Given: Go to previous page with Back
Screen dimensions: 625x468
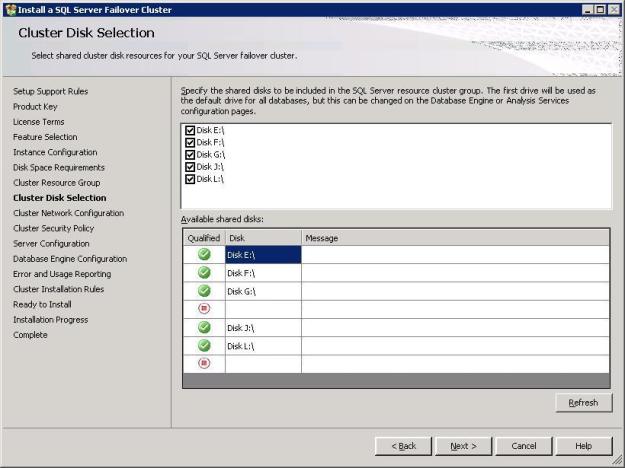Looking at the screenshot, I should tap(404, 446).
